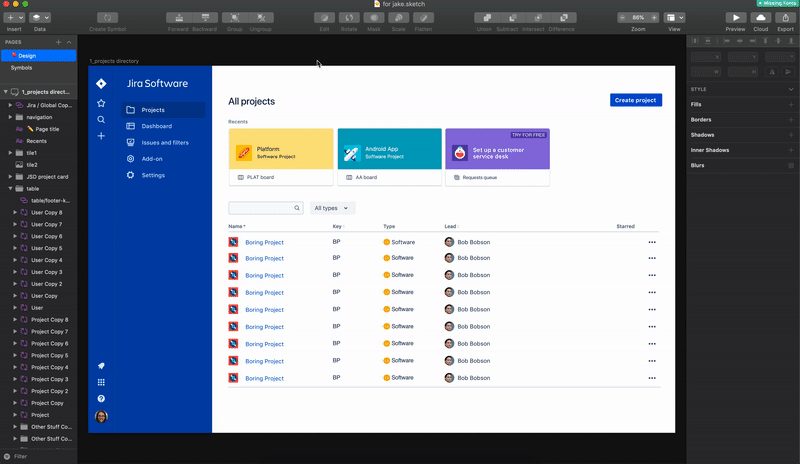Viewport: 800px width, 464px height.
Task: Click the AA board link
Action: click(x=366, y=177)
